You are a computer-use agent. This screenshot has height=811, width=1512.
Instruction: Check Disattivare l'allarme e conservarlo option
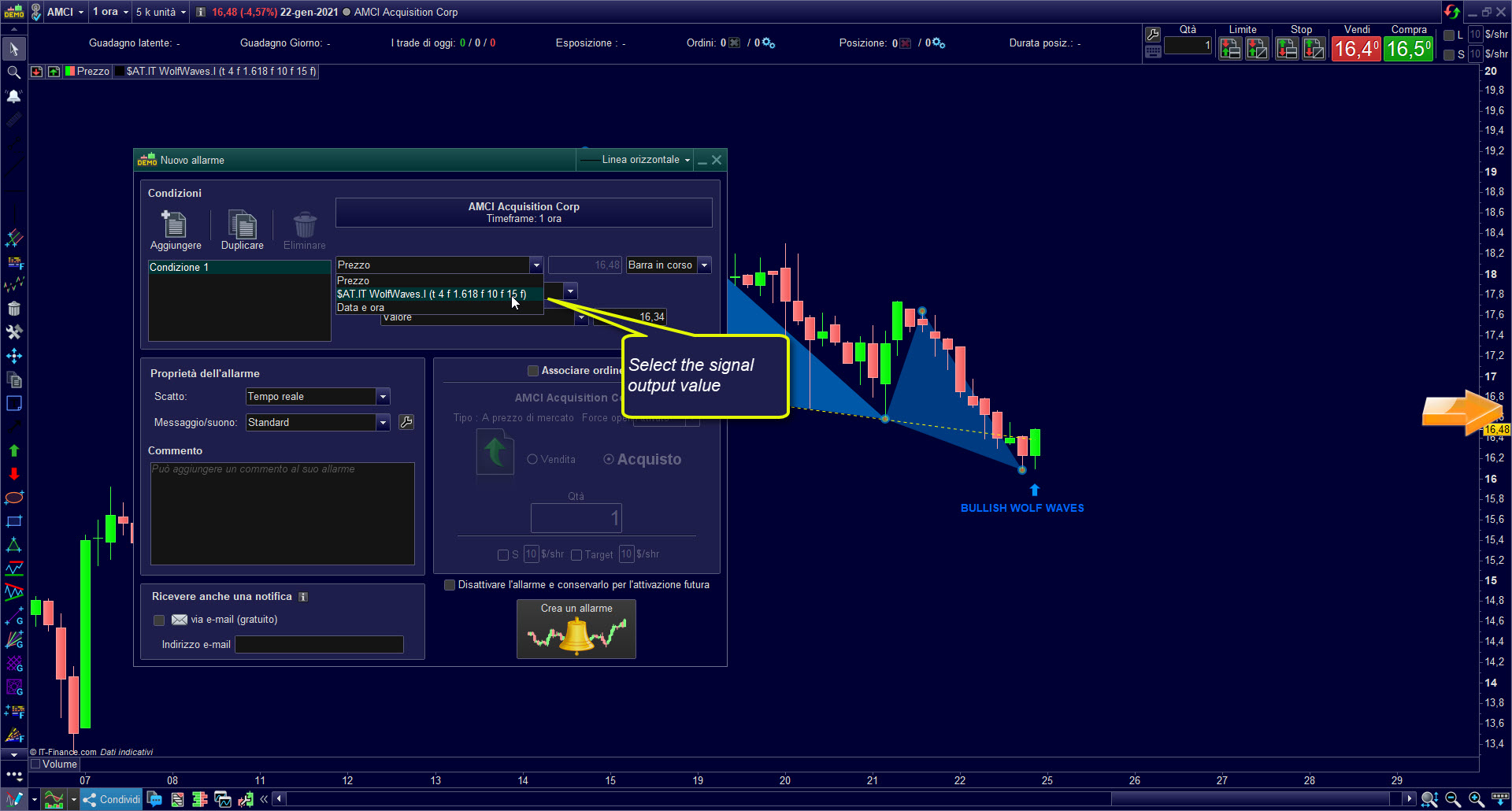450,585
